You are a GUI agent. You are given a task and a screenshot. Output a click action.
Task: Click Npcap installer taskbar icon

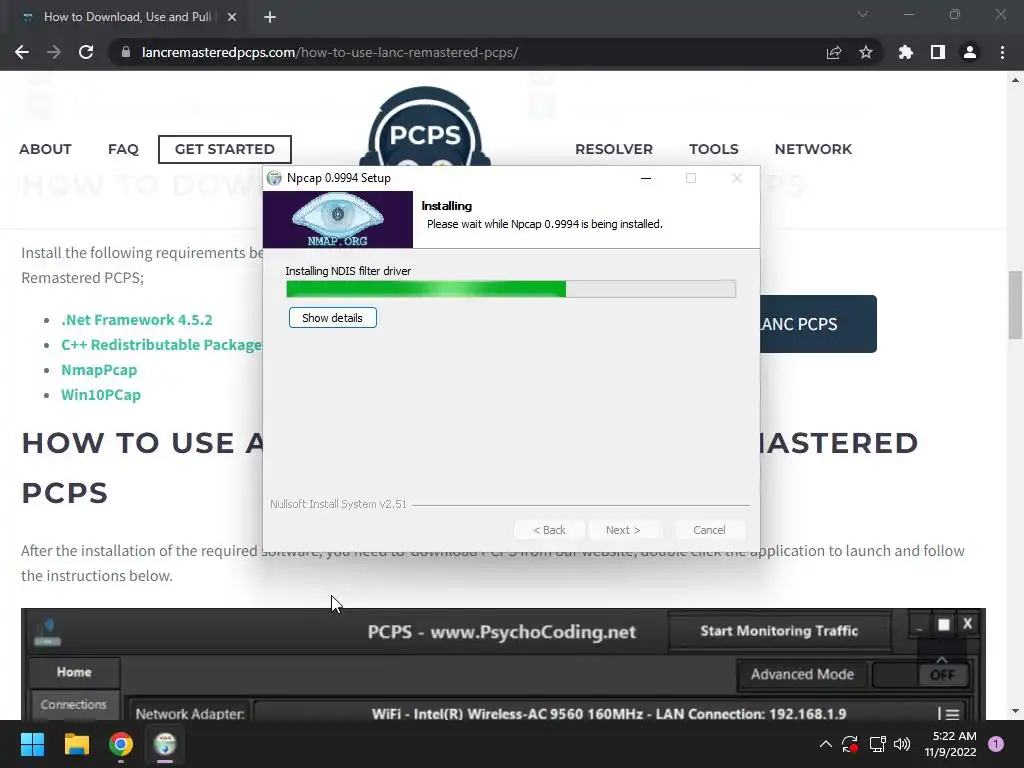pos(165,744)
